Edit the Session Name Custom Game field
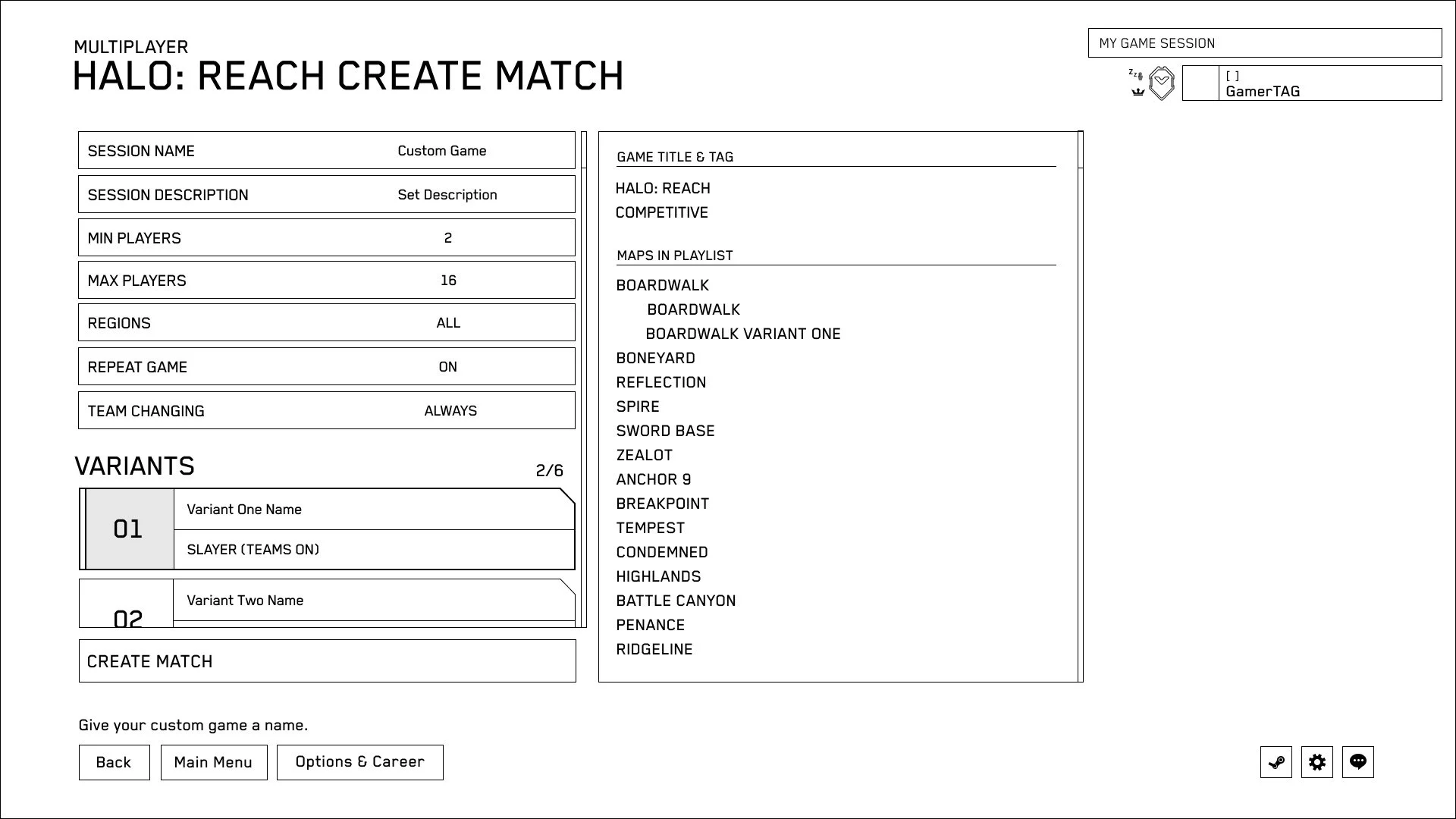 [327, 150]
